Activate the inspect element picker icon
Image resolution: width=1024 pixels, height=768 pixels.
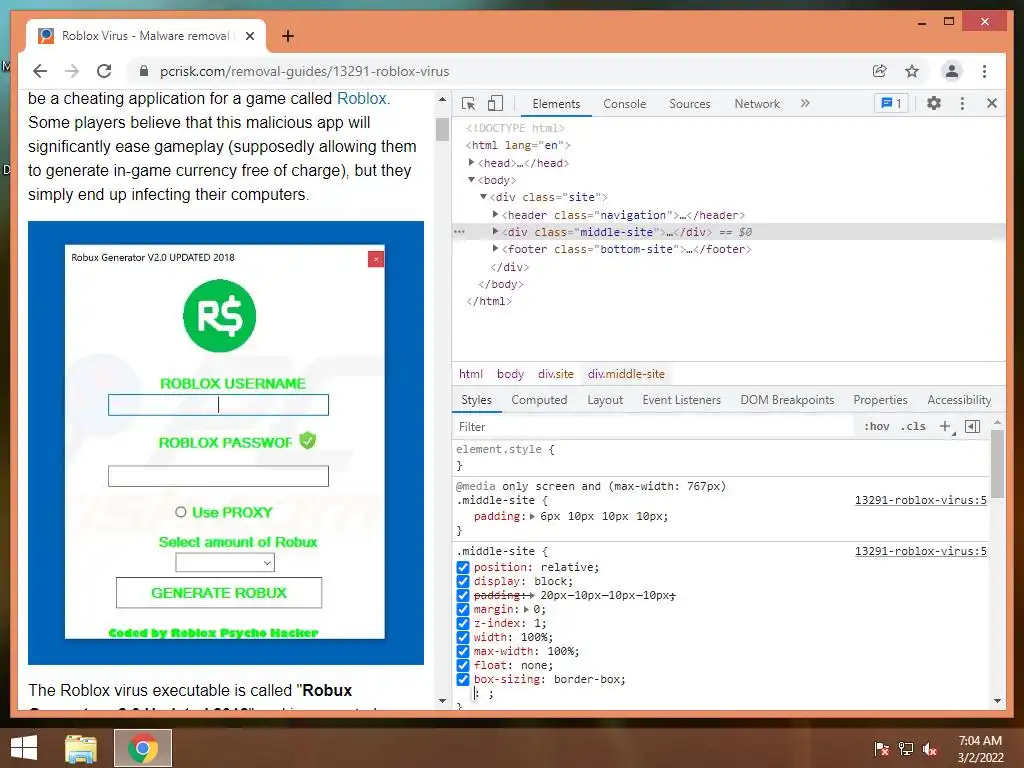point(468,104)
